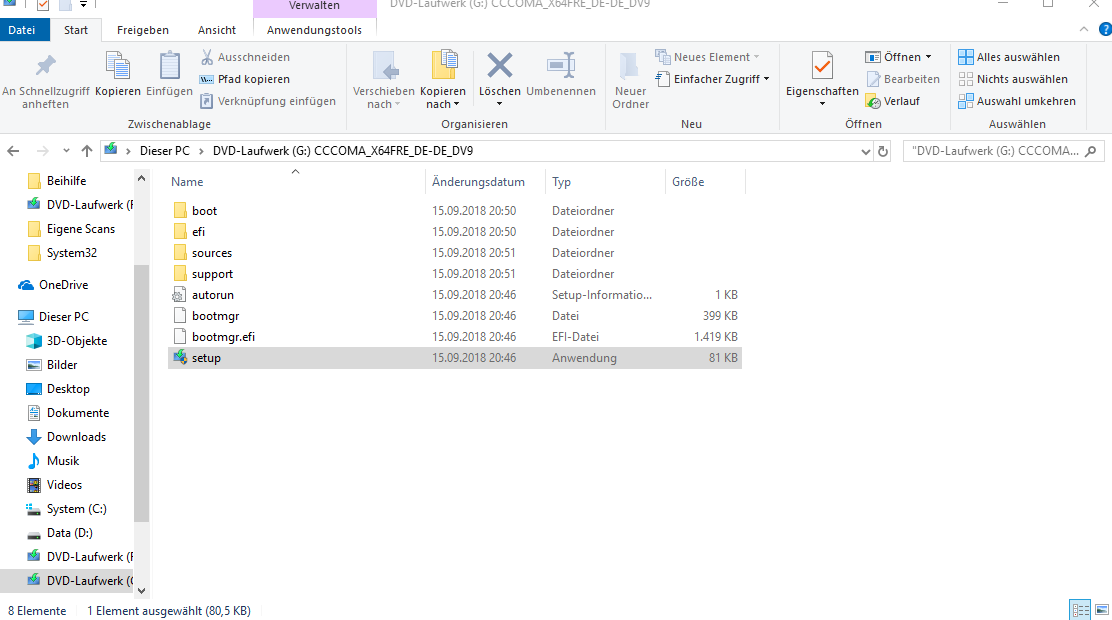Click Bearbeiten in the Öffnen group
The image size is (1112, 620).
click(903, 79)
